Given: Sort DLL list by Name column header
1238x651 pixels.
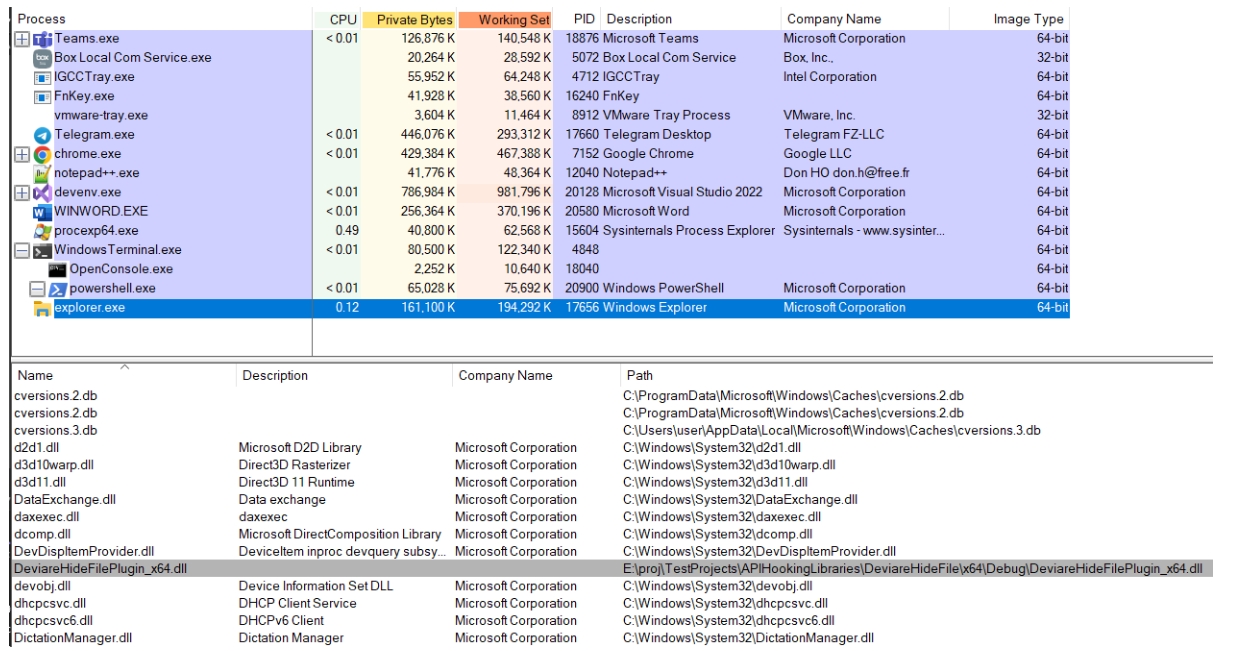Looking at the screenshot, I should click(x=126, y=376).
